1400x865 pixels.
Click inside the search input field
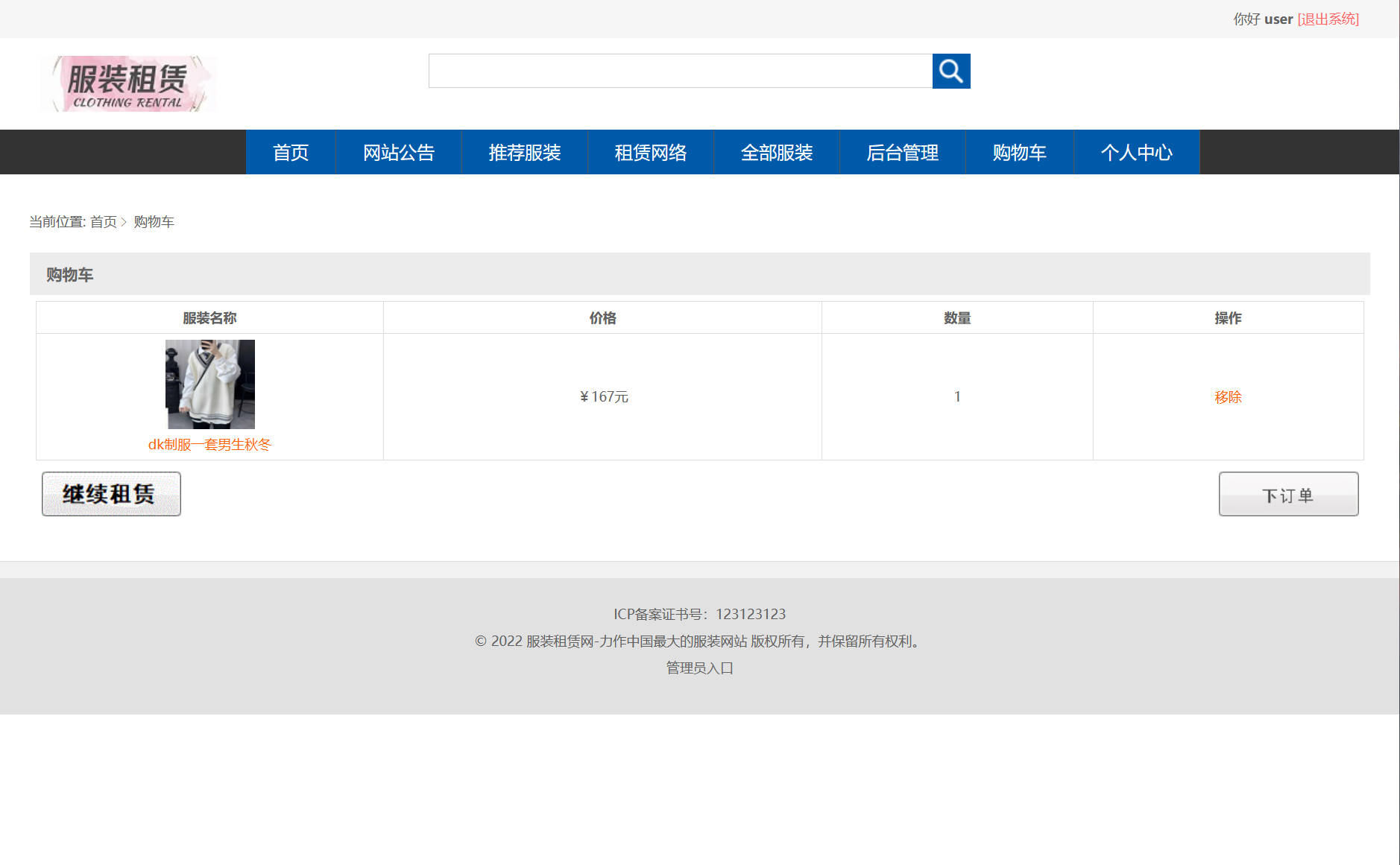[x=680, y=71]
